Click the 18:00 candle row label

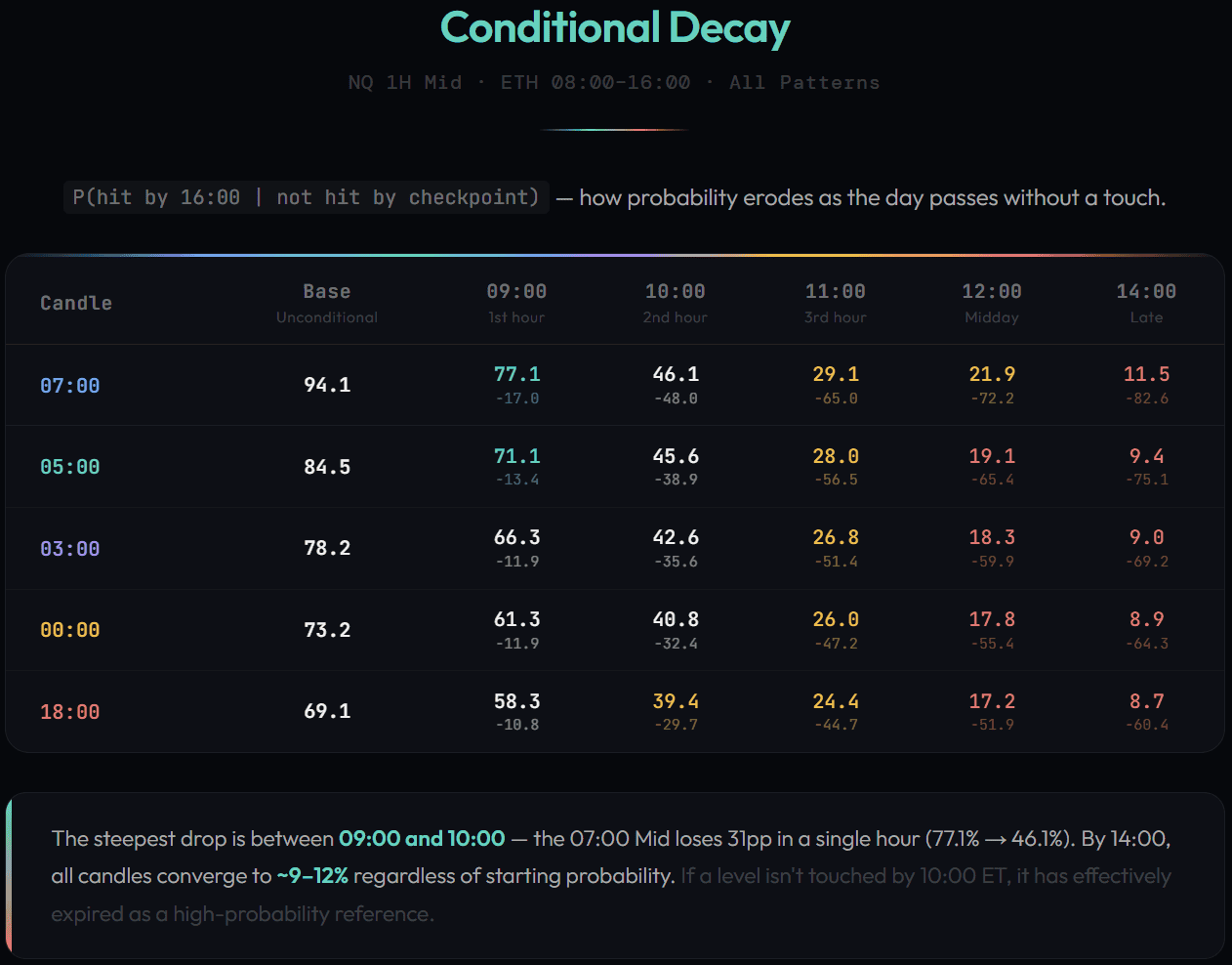coord(69,712)
